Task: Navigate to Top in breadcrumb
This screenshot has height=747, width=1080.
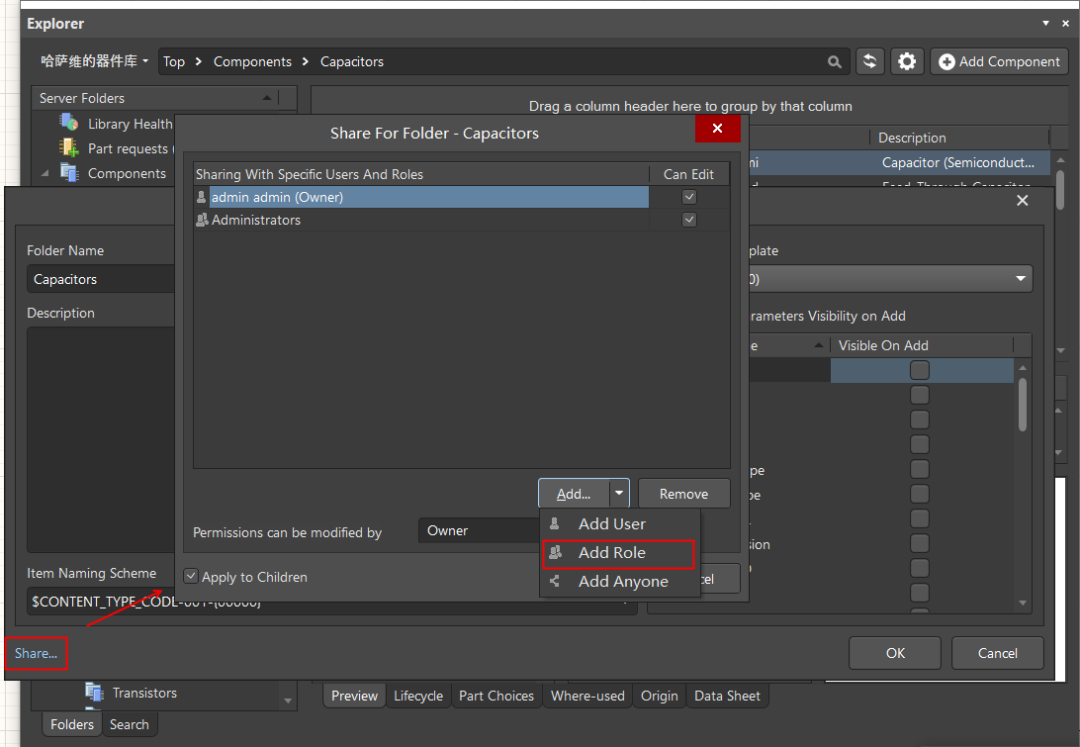Action: [x=174, y=61]
